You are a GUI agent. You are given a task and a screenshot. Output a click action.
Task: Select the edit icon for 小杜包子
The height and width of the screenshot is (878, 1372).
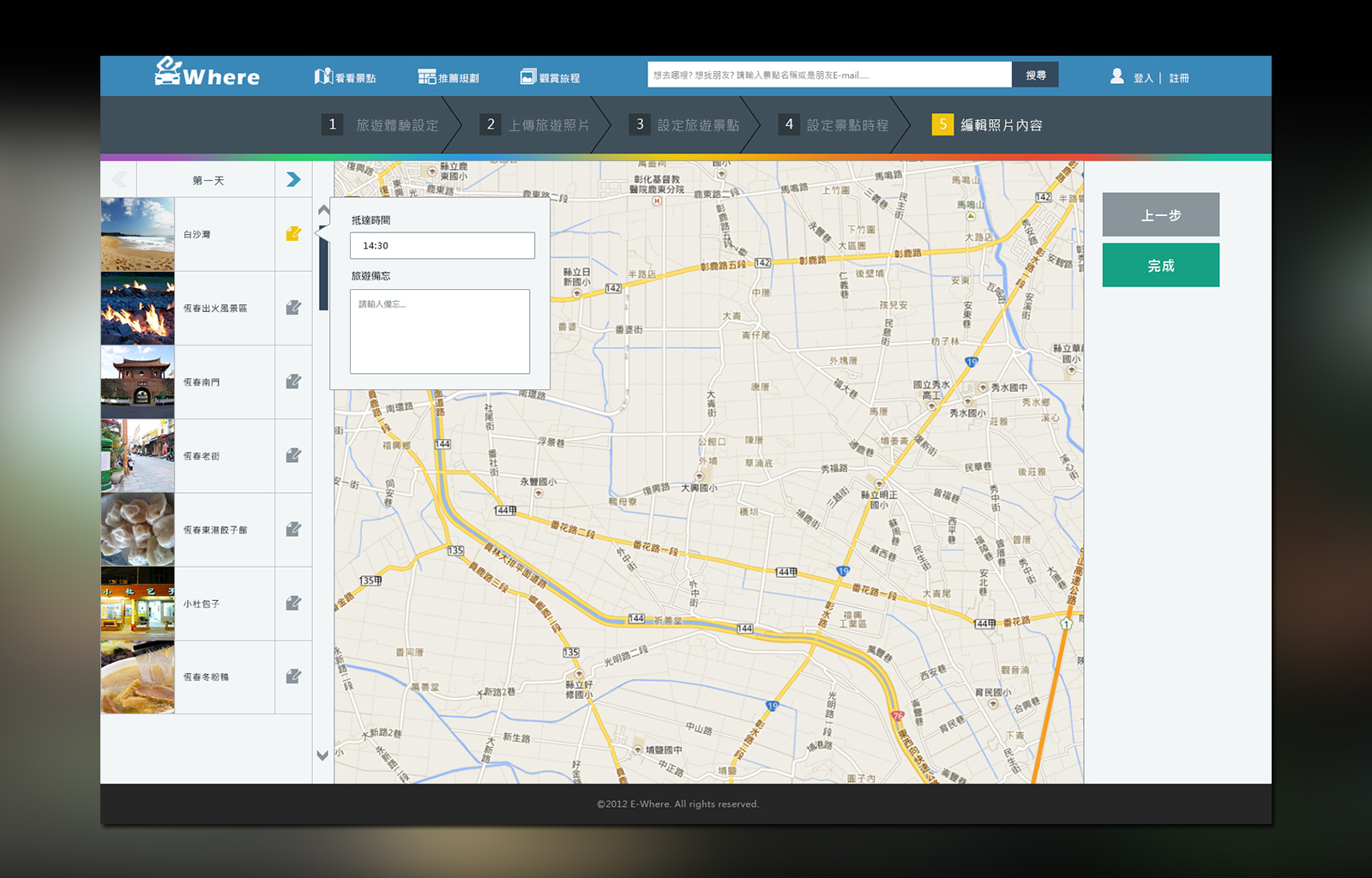[293, 603]
